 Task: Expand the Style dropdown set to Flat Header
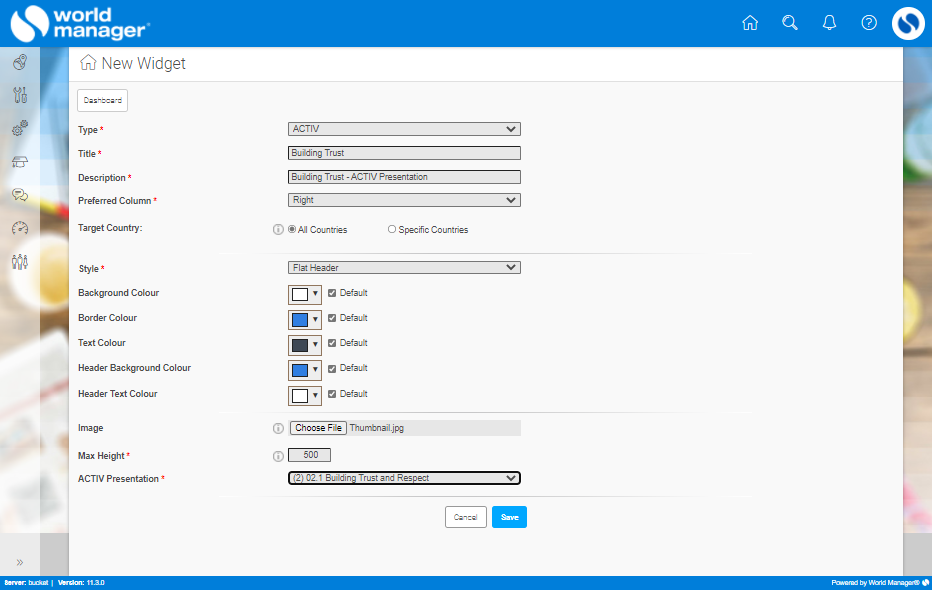[404, 267]
